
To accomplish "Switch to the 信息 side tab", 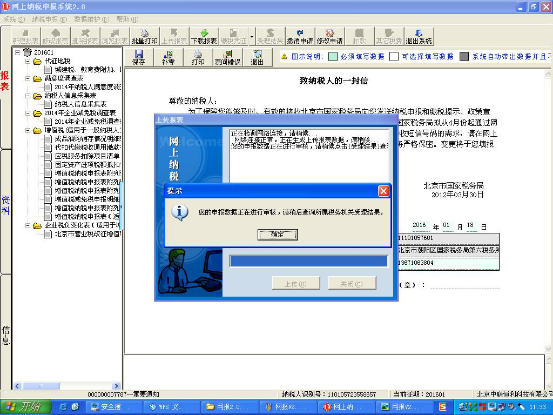I will click(5, 335).
